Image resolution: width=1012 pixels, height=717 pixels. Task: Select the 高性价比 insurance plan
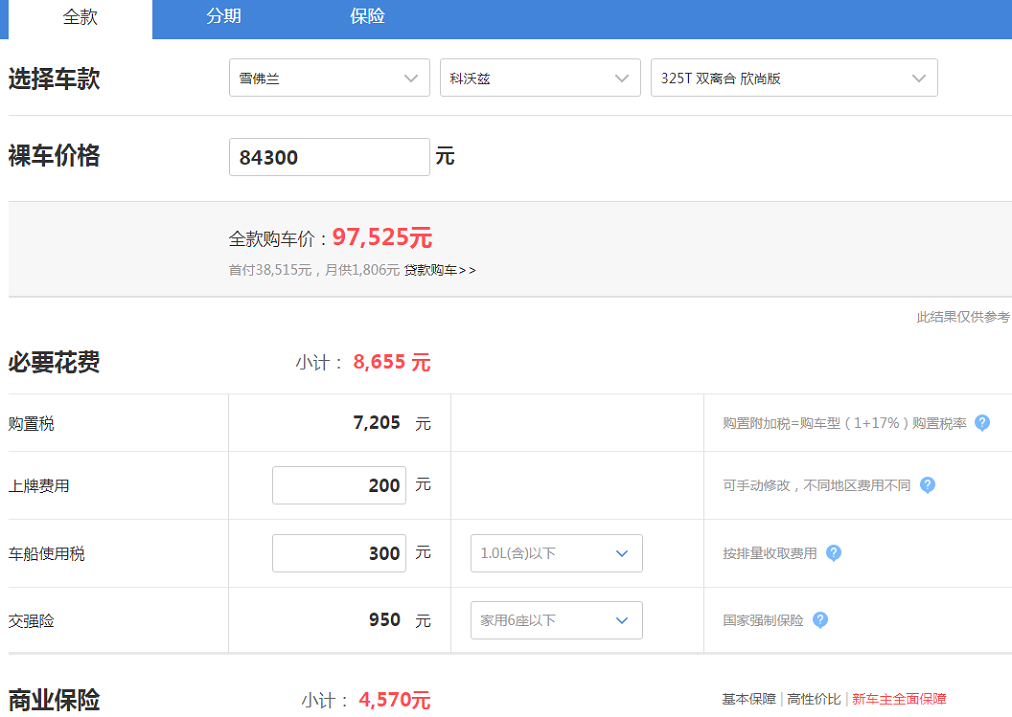[x=814, y=699]
